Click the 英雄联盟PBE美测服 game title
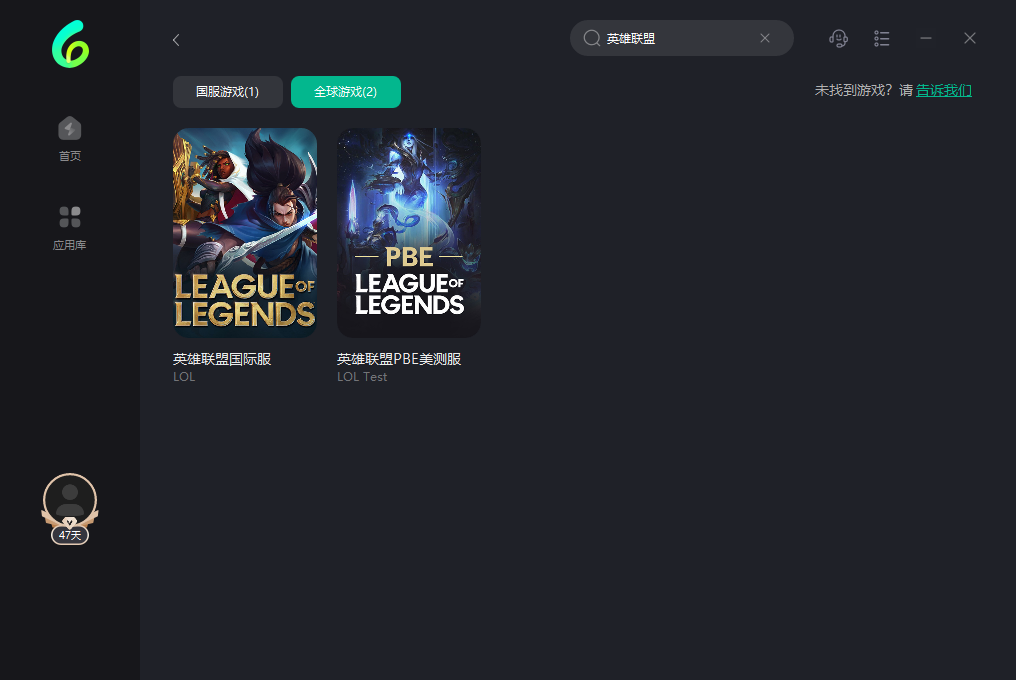Screen dimensions: 1016x680 (x=399, y=359)
